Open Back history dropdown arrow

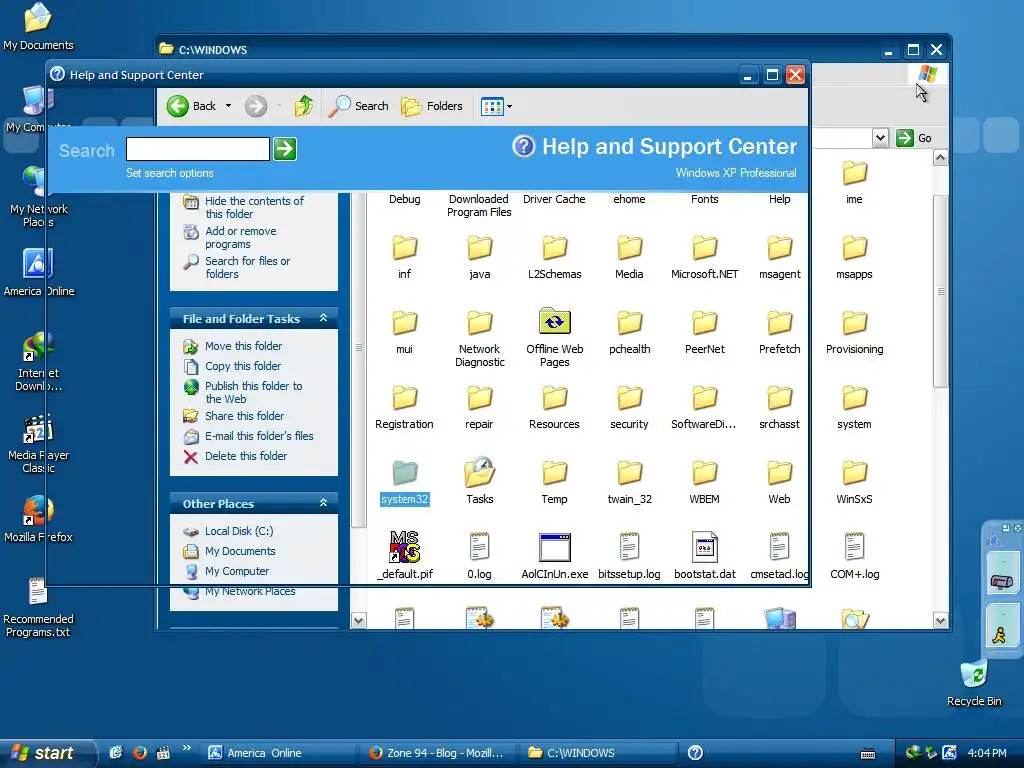pyautogui.click(x=228, y=106)
